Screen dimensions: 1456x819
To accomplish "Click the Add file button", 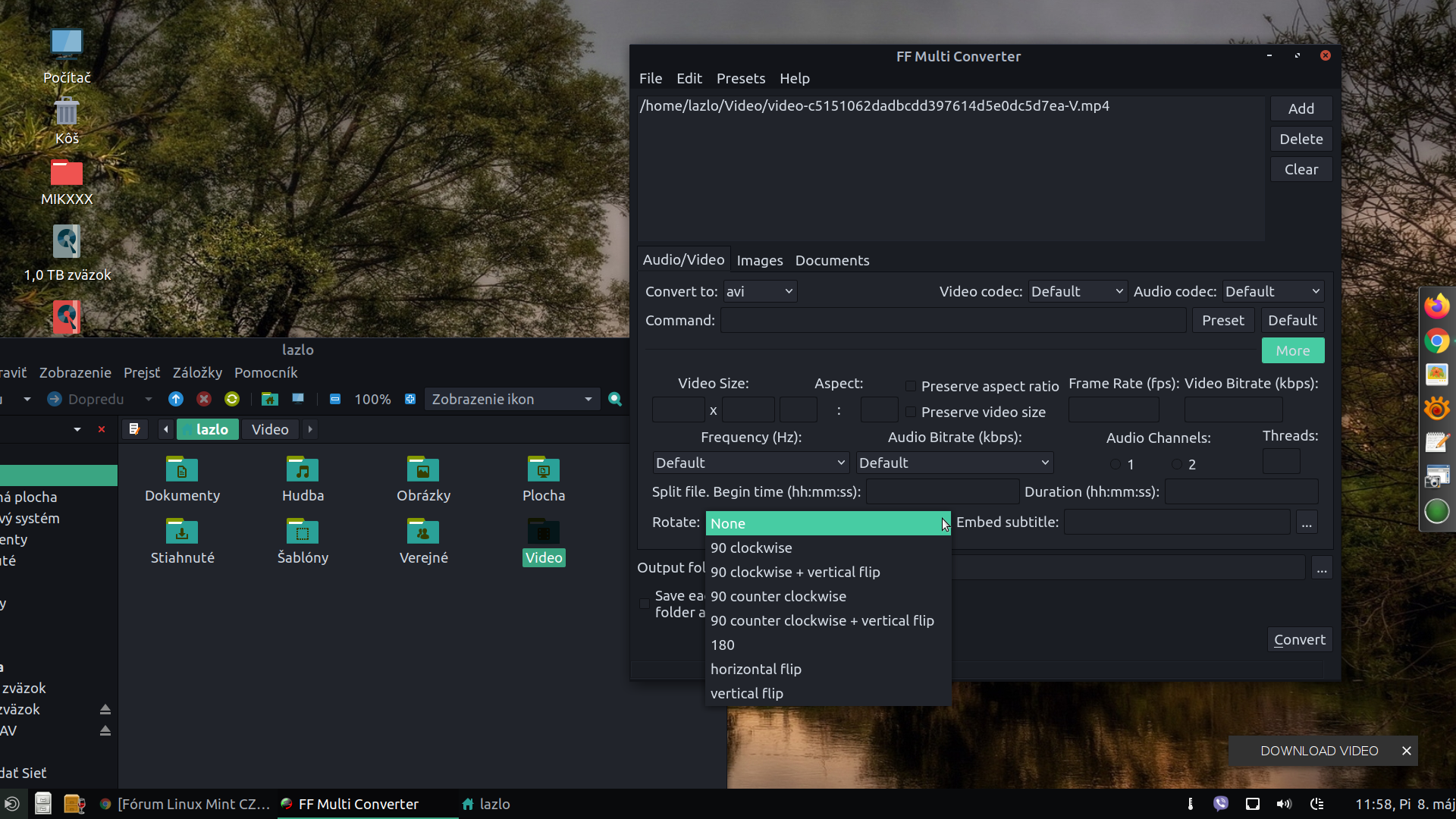I will [1301, 108].
